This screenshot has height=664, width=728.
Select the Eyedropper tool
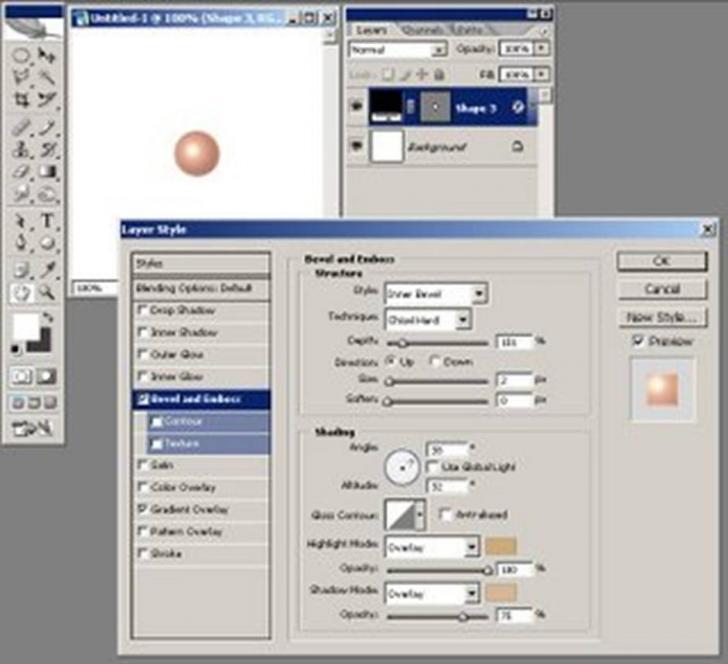pos(46,269)
